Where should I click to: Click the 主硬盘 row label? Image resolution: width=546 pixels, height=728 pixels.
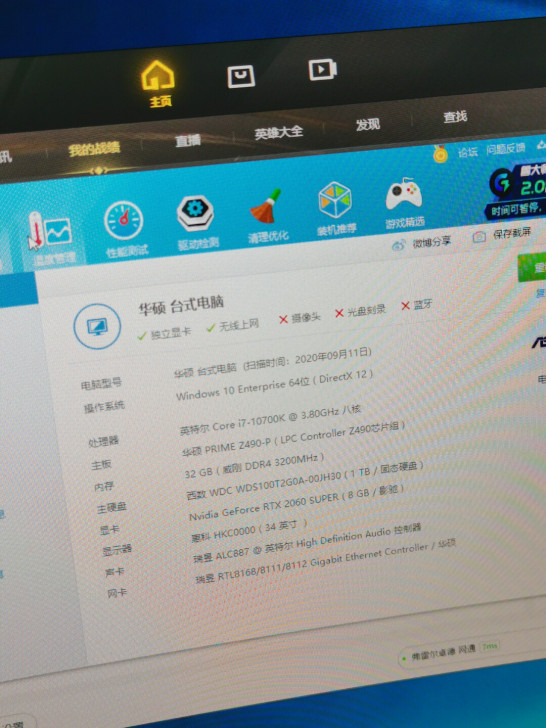pyautogui.click(x=111, y=508)
